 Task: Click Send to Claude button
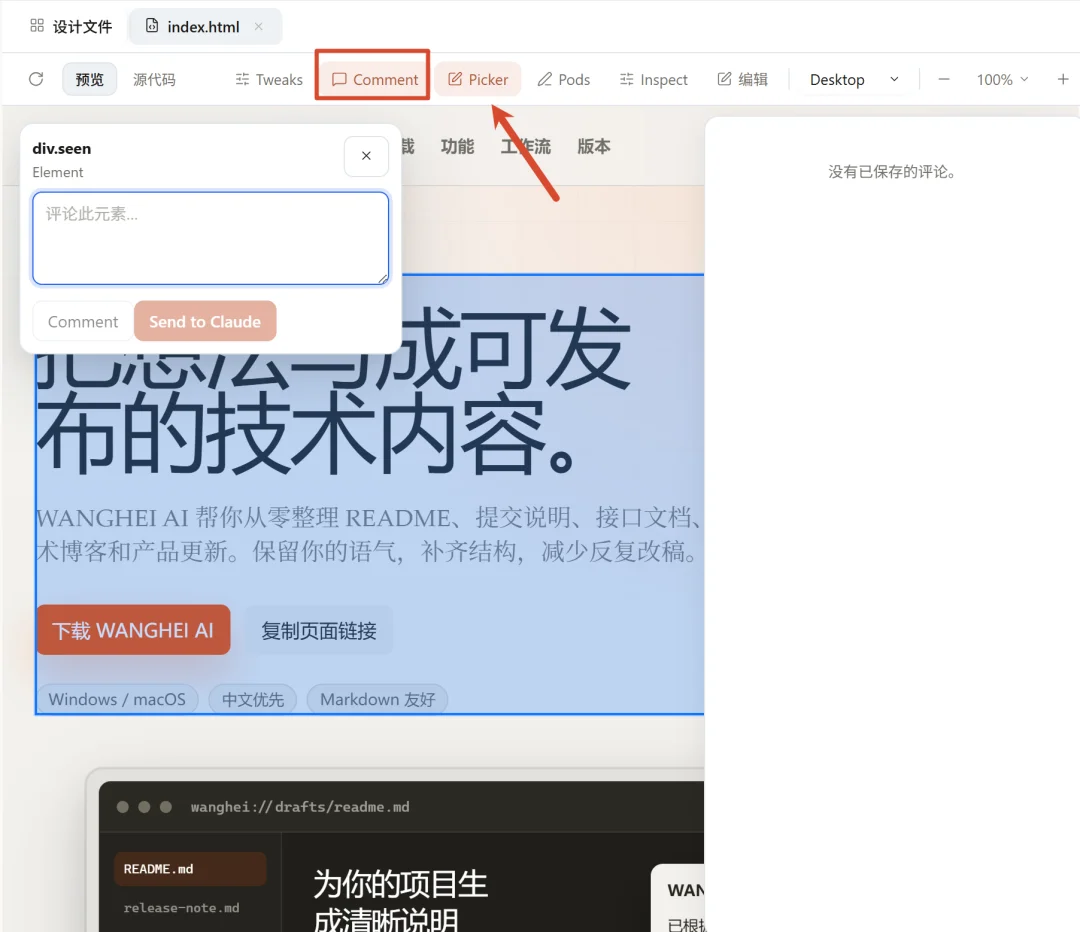205,322
